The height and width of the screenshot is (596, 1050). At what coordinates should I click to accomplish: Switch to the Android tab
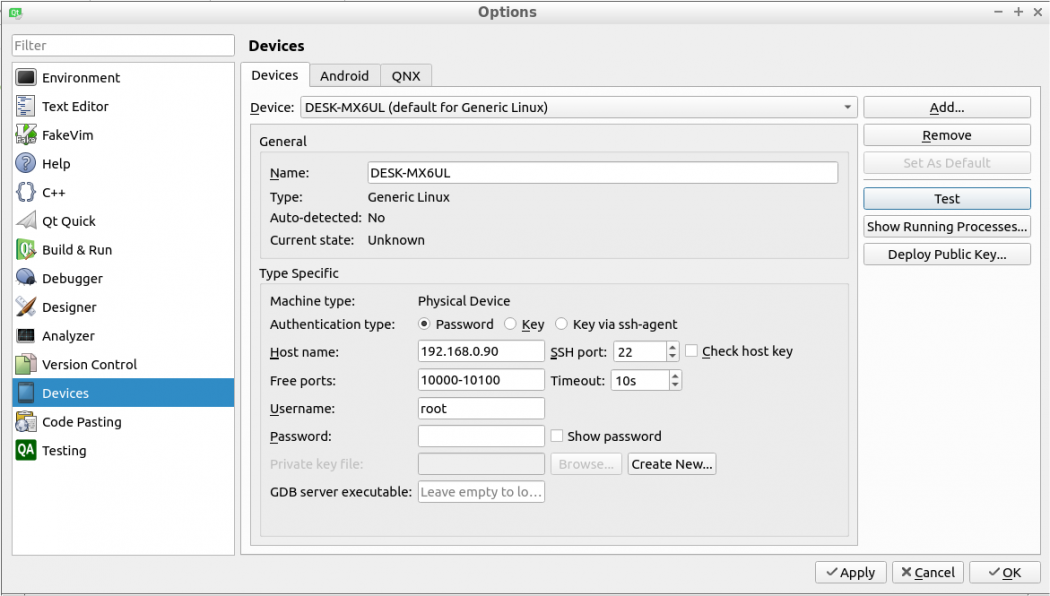344,76
